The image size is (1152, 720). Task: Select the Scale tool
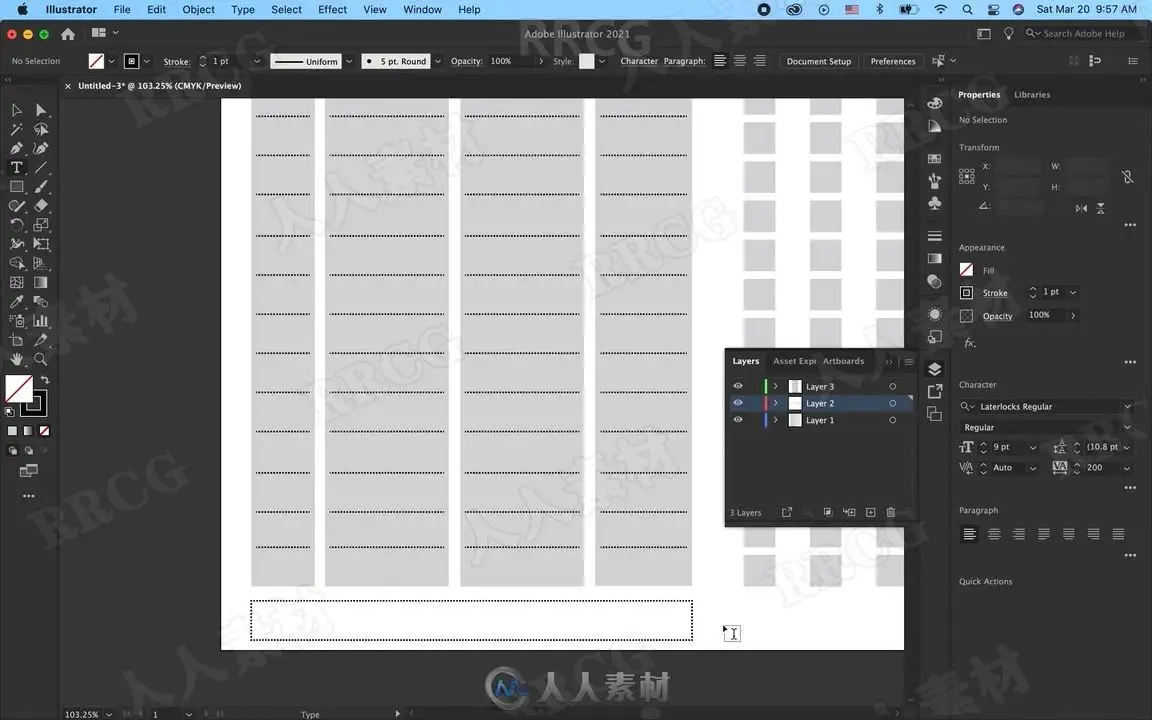(40, 225)
